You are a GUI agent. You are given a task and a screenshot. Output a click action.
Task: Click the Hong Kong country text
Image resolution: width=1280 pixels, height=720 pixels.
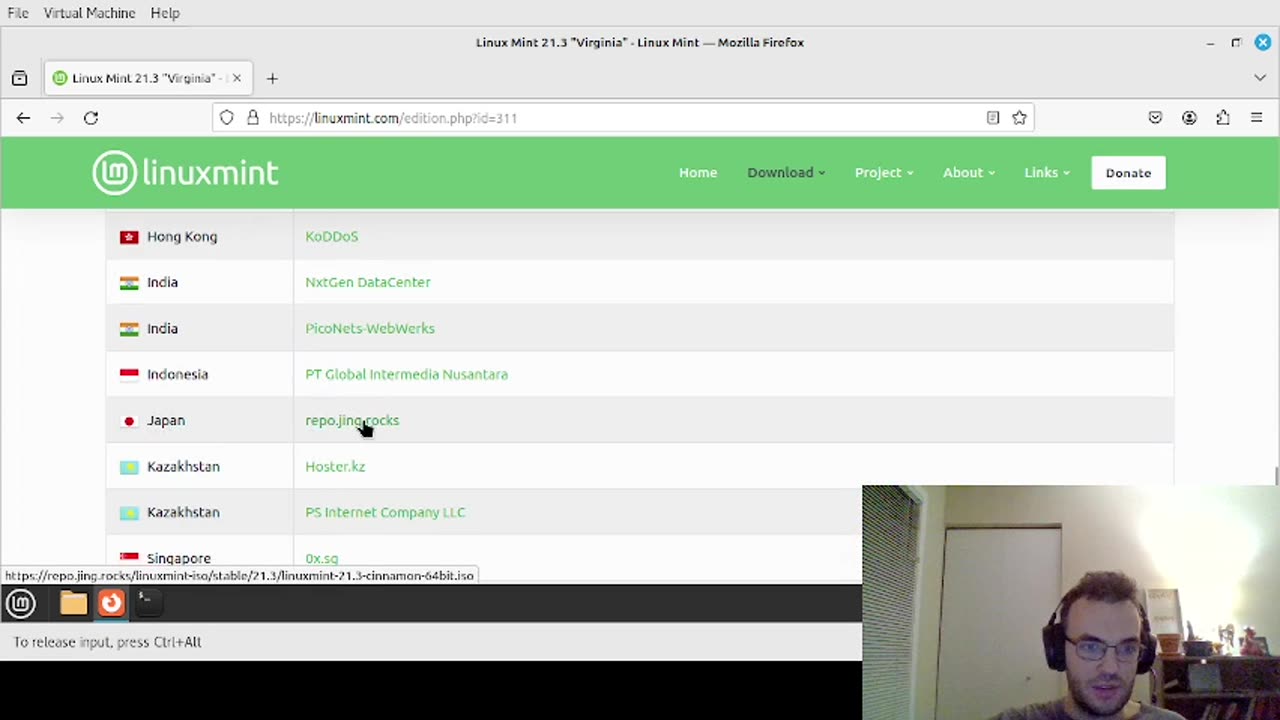coord(182,237)
